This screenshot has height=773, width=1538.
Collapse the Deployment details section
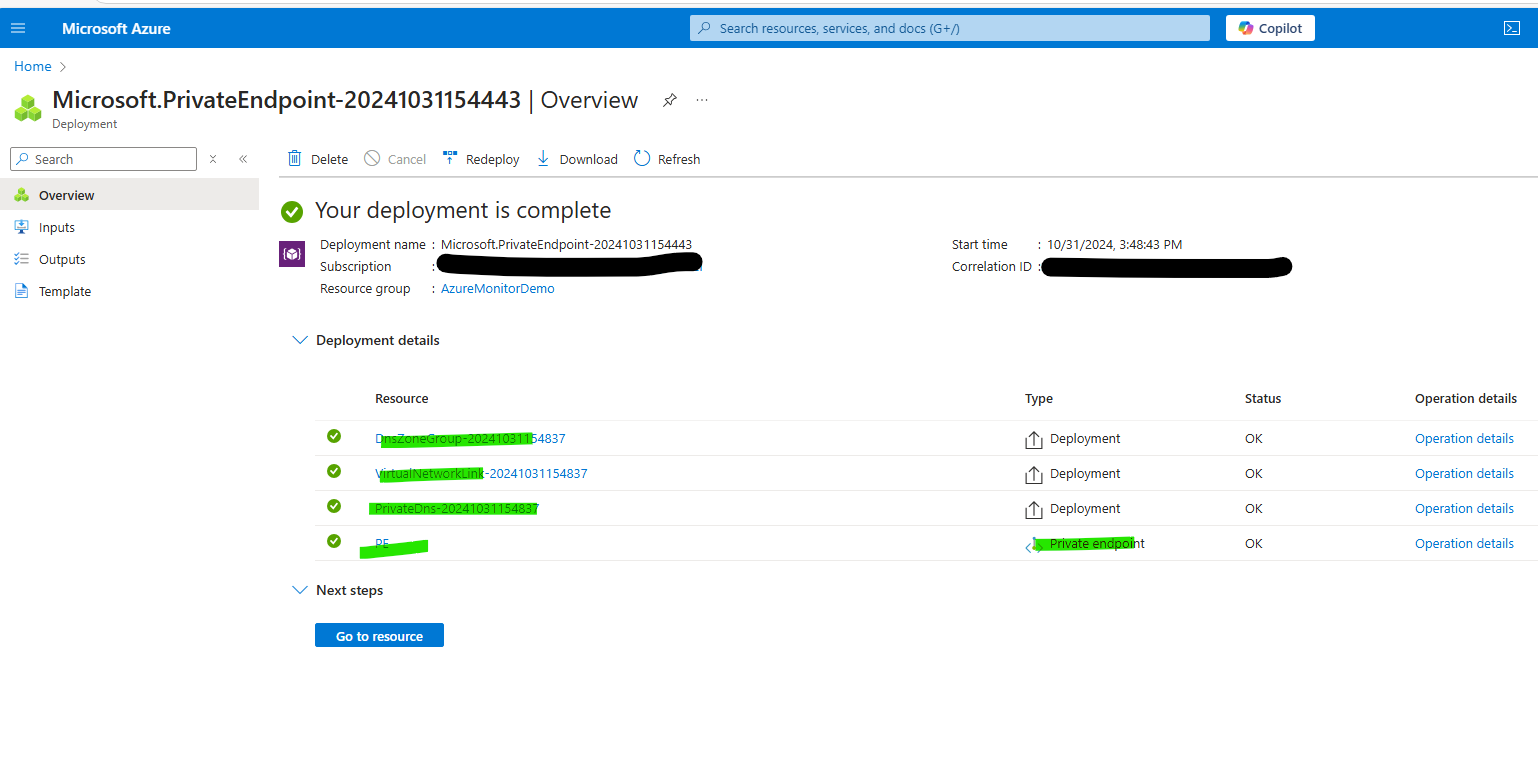(299, 340)
